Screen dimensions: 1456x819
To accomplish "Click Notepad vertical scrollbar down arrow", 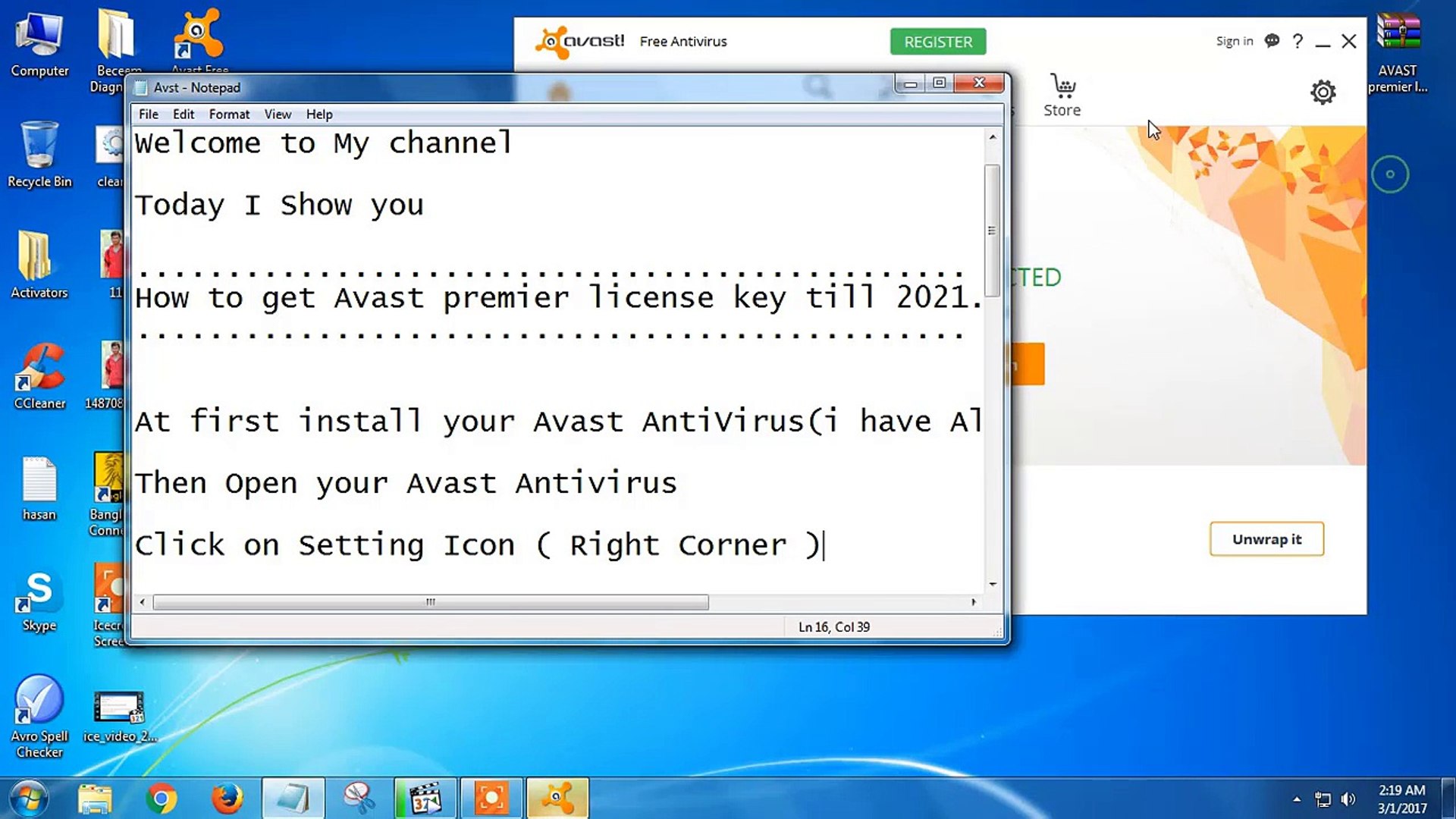I will coord(993,584).
